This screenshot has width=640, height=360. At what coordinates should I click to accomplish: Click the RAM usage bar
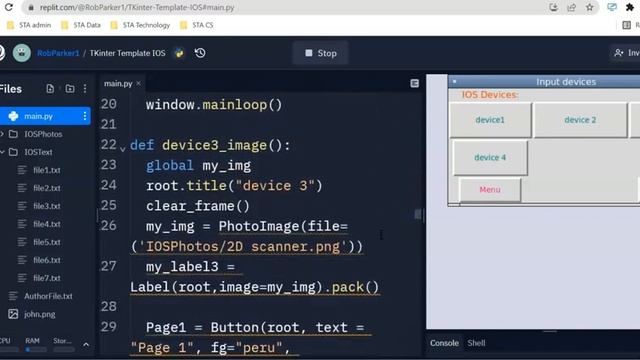(x=35, y=349)
